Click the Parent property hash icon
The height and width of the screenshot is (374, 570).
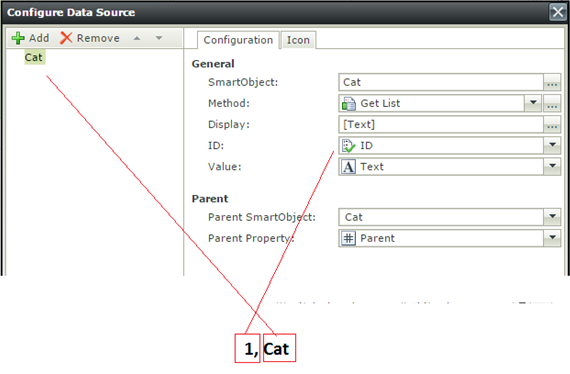(x=349, y=238)
